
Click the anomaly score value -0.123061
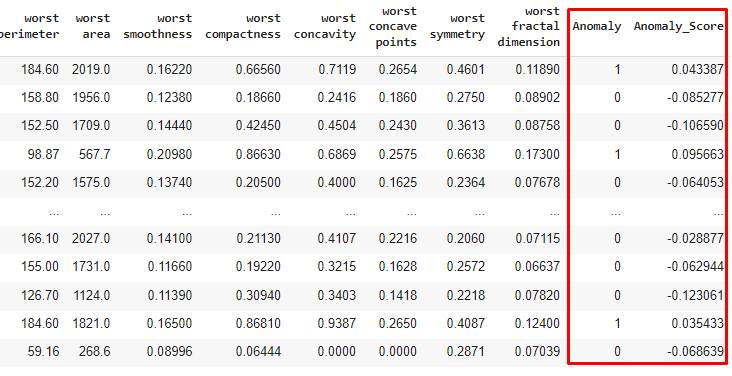click(695, 295)
